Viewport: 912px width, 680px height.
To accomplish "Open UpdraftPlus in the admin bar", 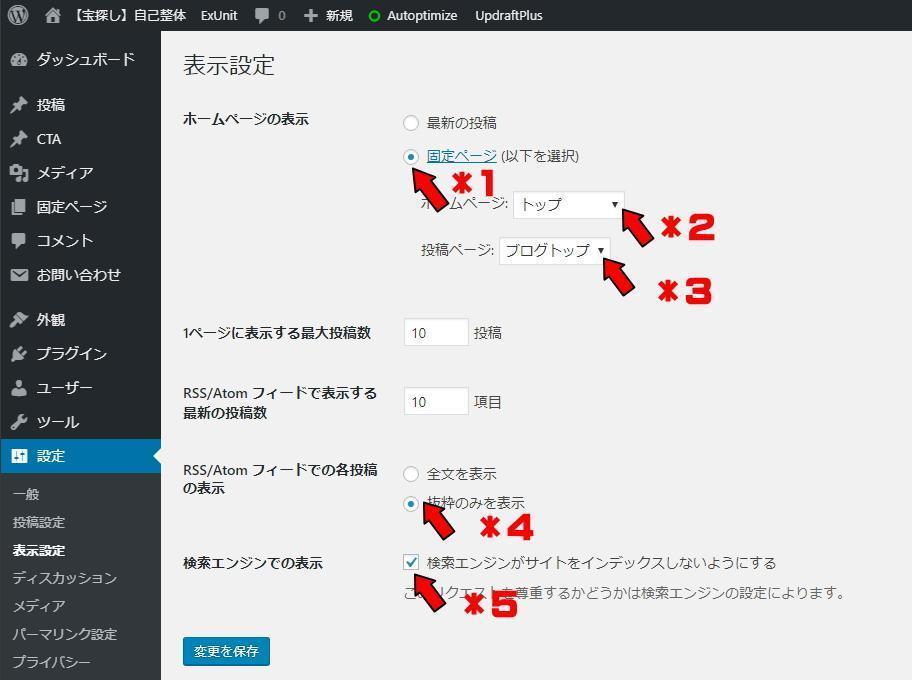I will coord(509,16).
